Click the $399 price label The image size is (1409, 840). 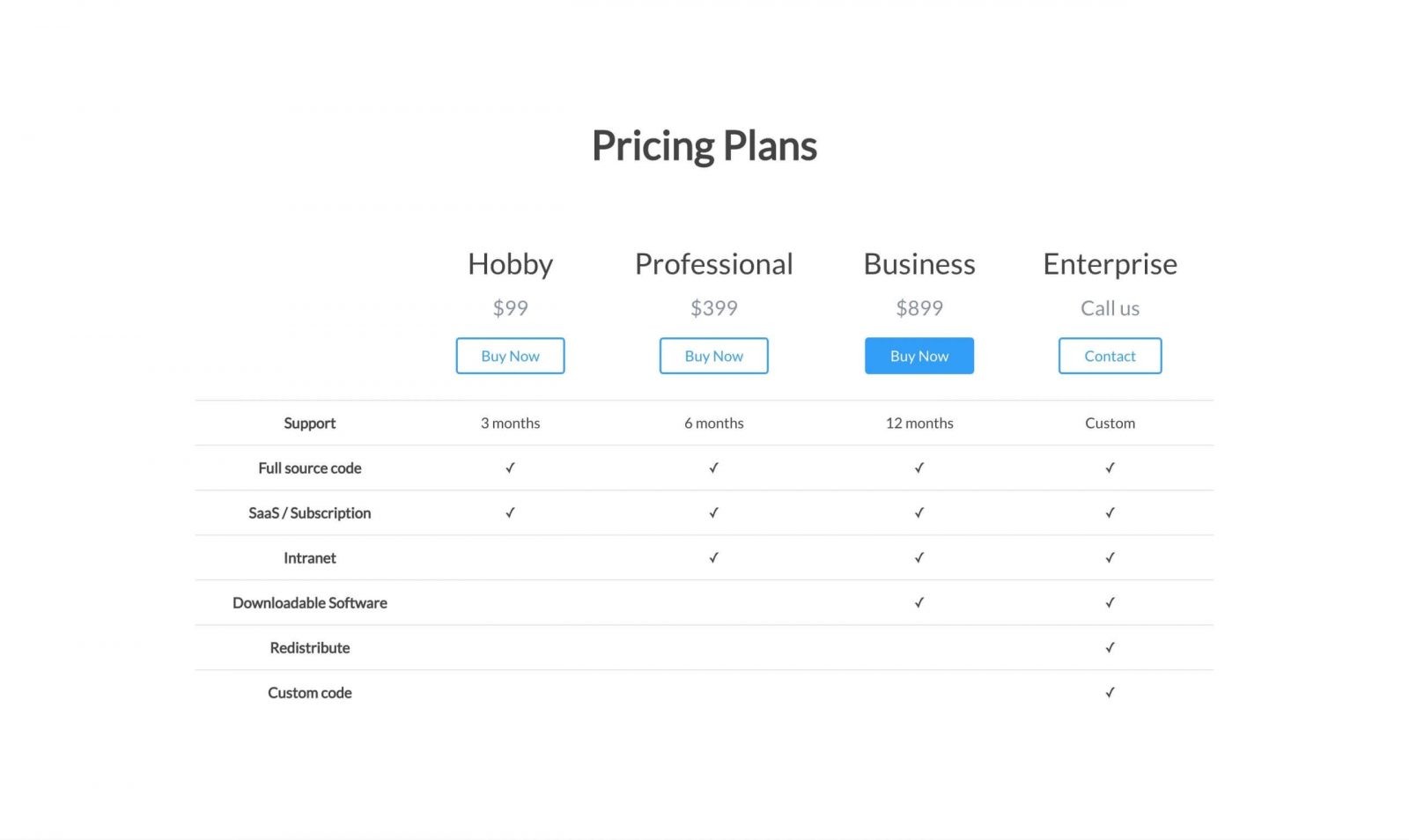tap(713, 308)
